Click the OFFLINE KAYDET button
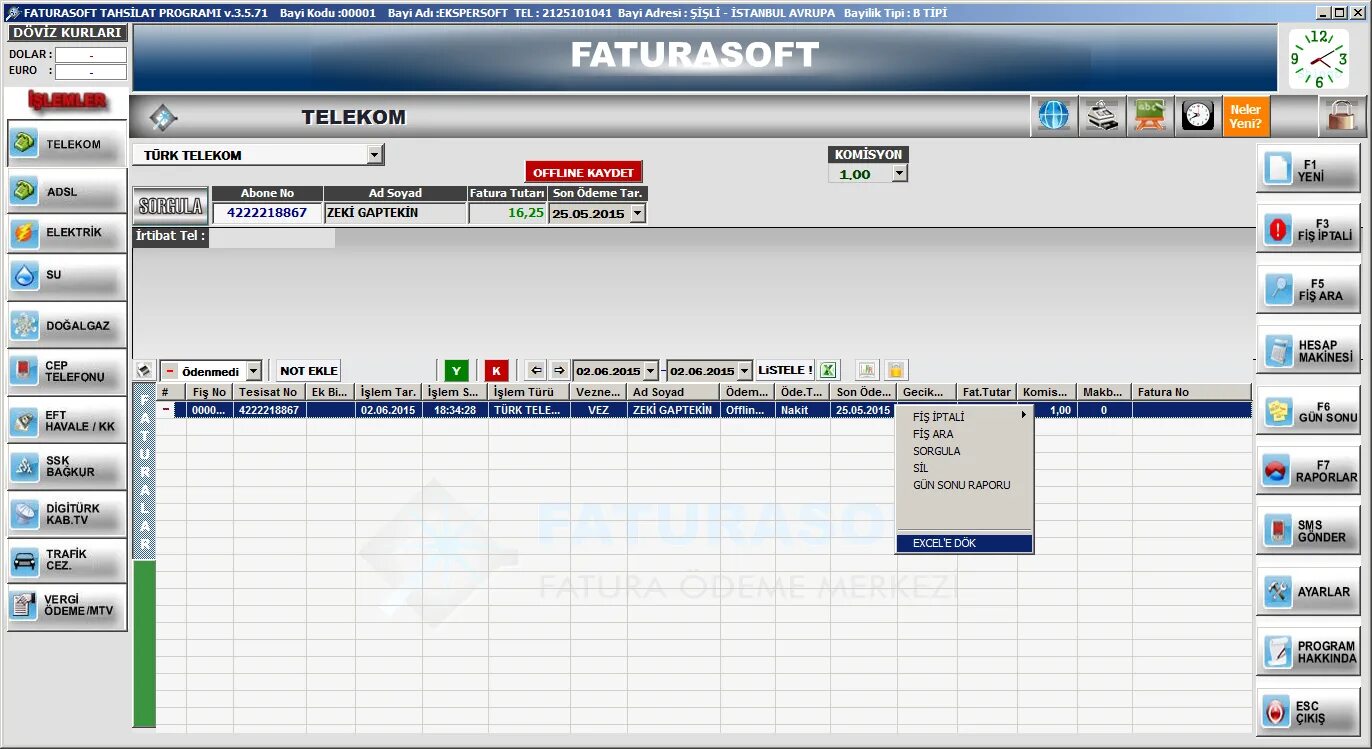 [x=584, y=173]
